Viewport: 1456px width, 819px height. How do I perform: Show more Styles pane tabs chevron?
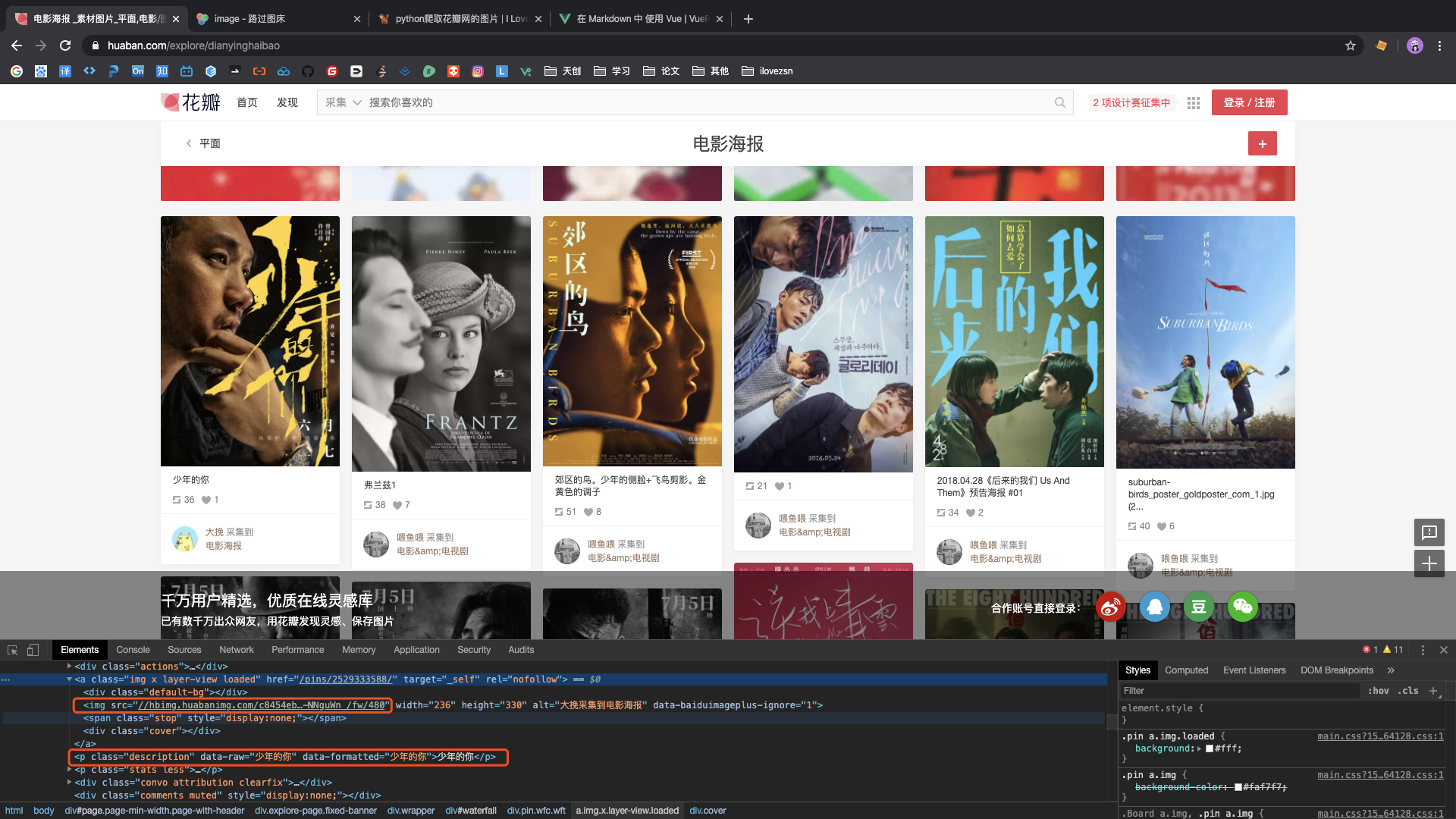pyautogui.click(x=1391, y=670)
